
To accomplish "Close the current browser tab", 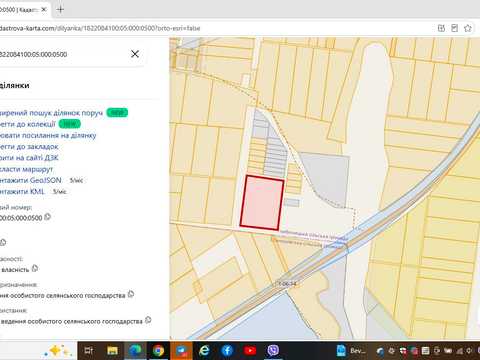I will [44, 10].
